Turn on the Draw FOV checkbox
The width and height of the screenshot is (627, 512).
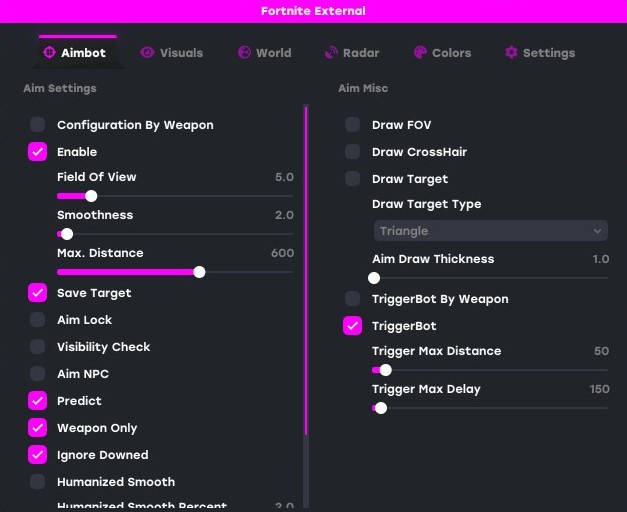(x=352, y=125)
